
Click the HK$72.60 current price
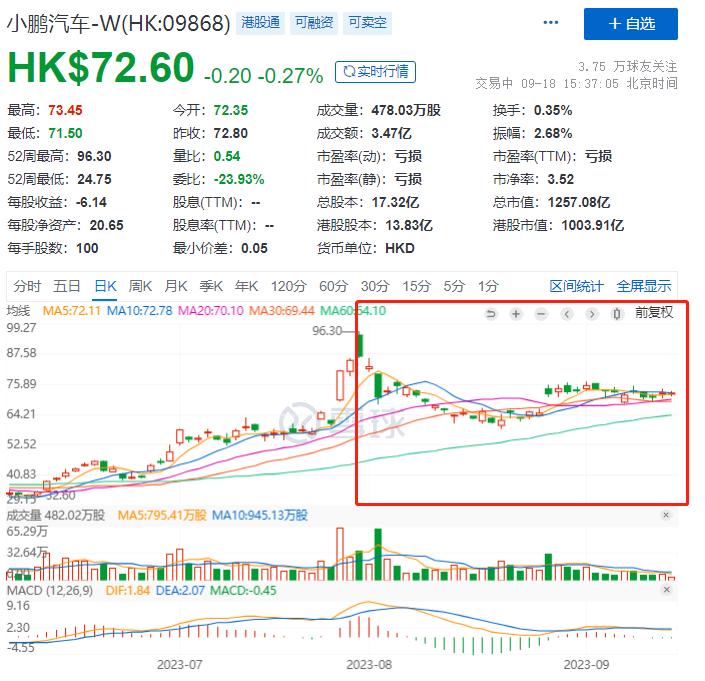pyautogui.click(x=101, y=67)
